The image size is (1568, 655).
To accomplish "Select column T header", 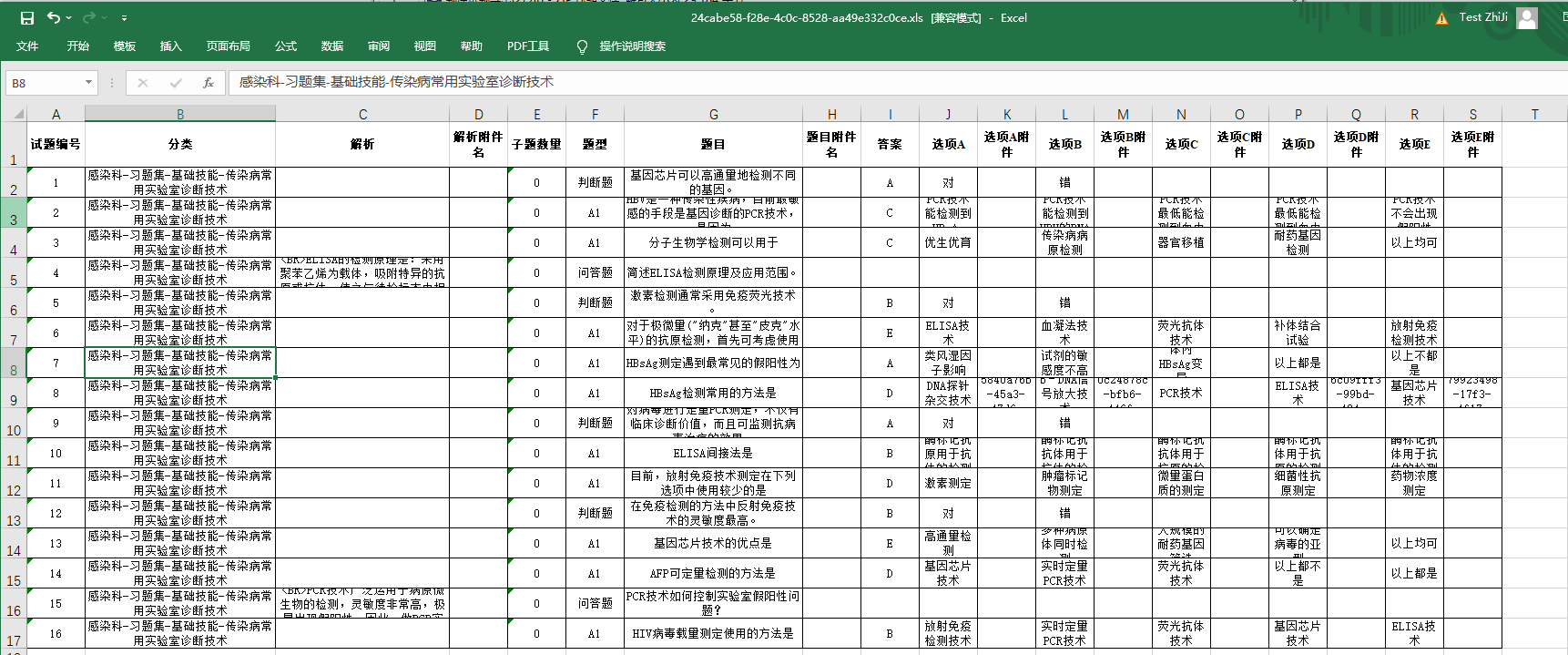I will click(x=1534, y=114).
